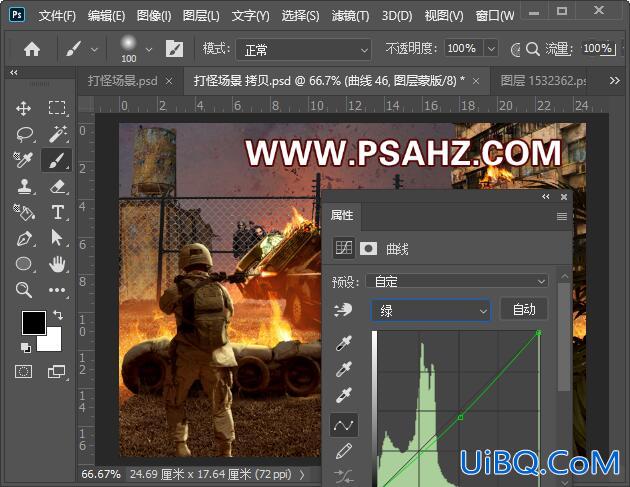Open the 选择(S) menu
The image size is (630, 487).
pos(300,16)
